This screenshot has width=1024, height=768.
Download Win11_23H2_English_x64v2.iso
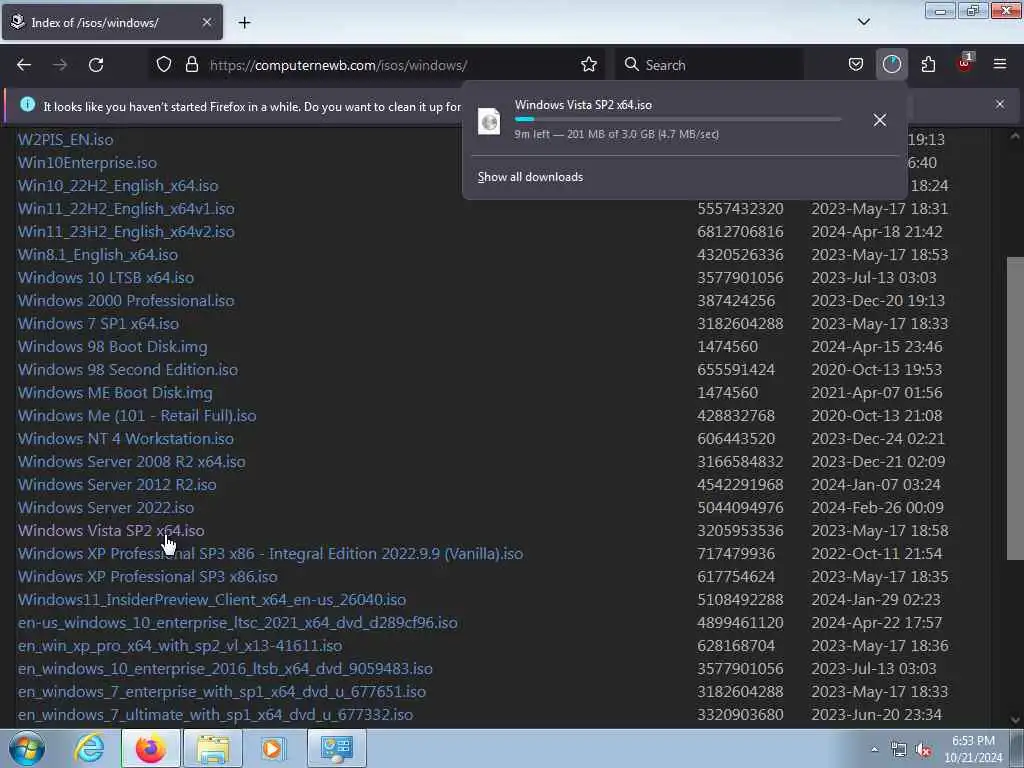click(x=126, y=231)
